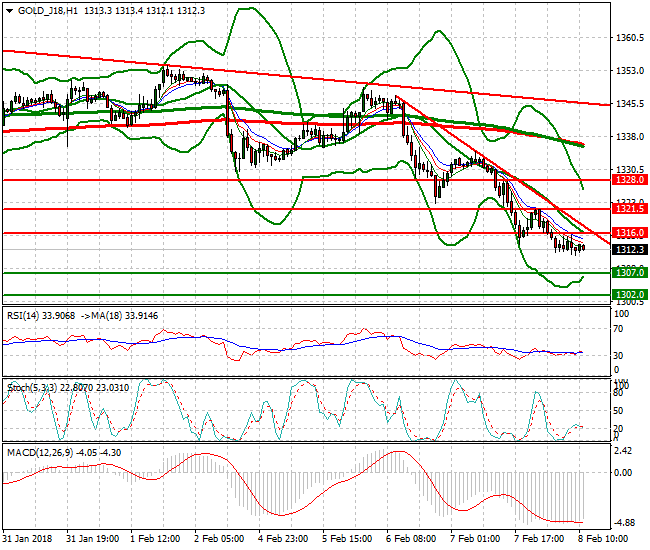Click the MACD scale value 2.42
The image size is (650, 550).
pos(623,451)
